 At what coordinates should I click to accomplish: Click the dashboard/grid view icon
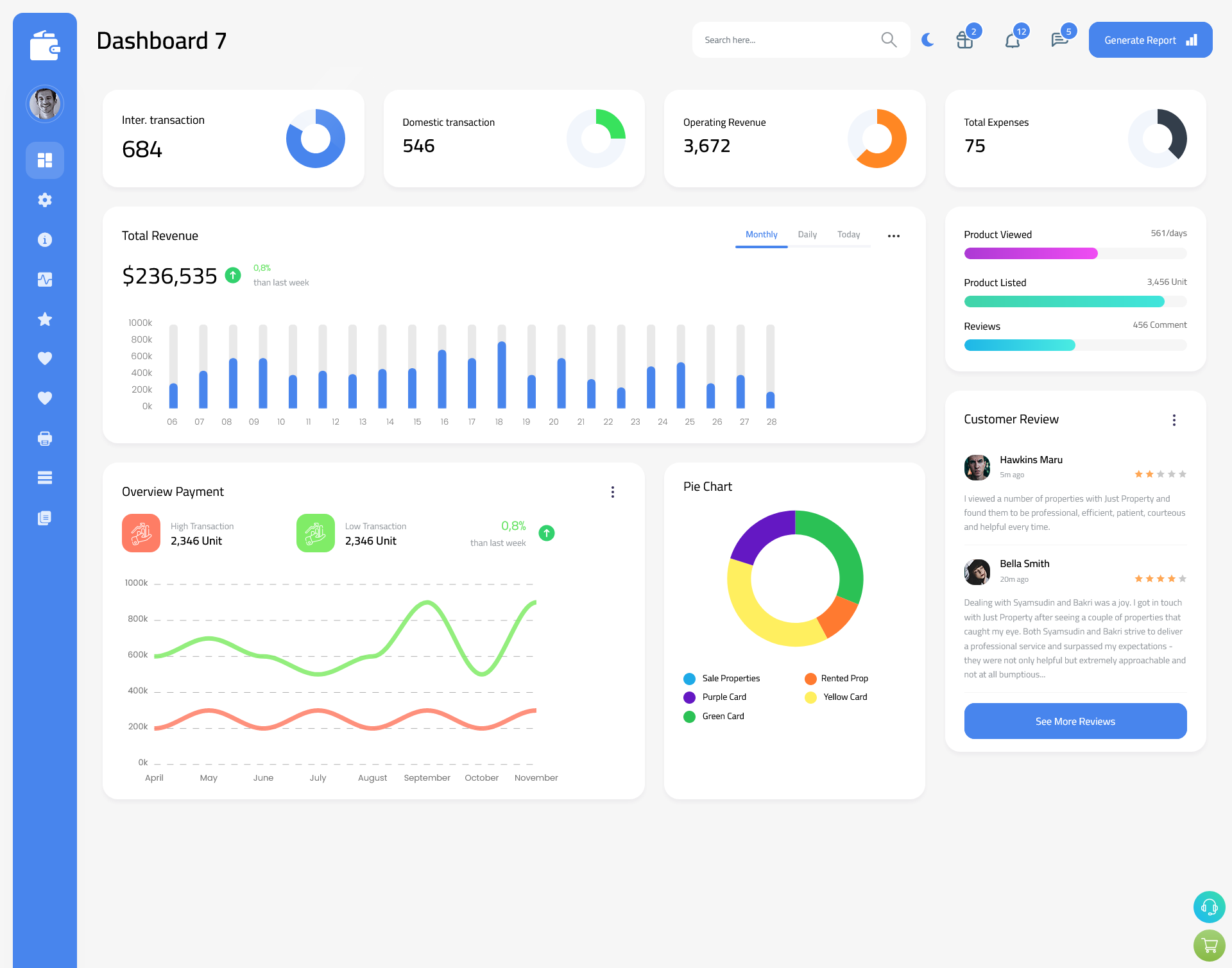[x=45, y=160]
